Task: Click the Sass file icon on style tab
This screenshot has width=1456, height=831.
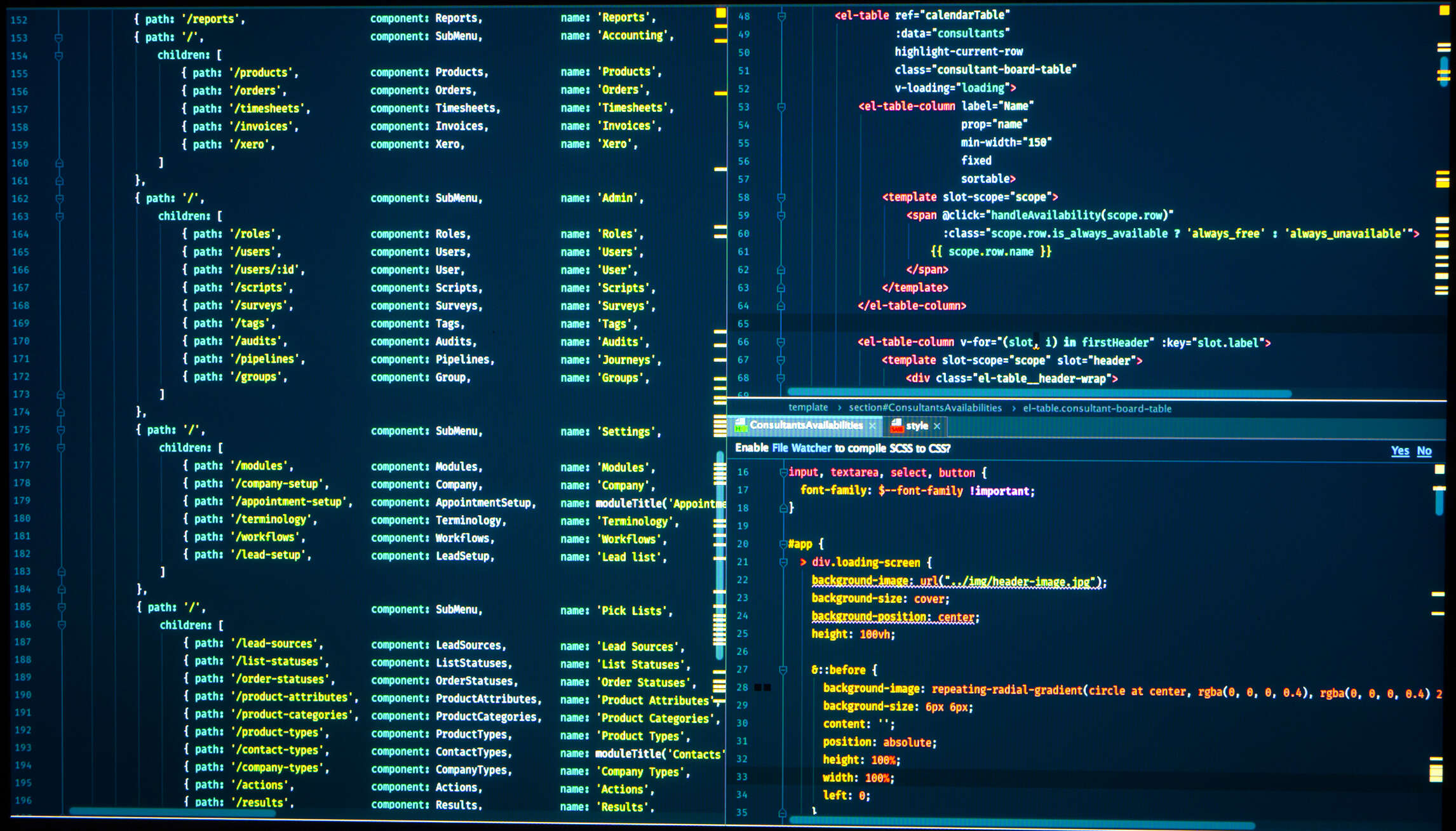Action: pyautogui.click(x=897, y=426)
